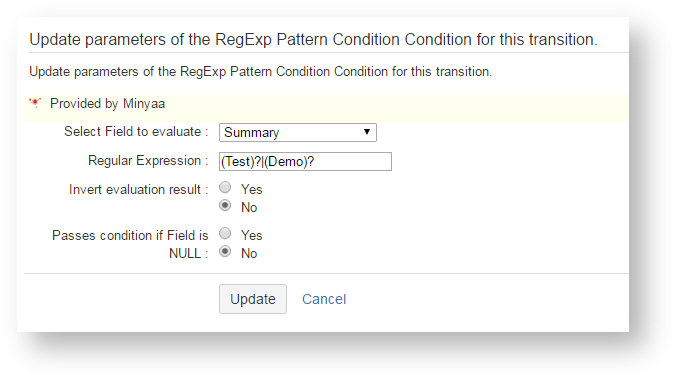677x380 pixels.
Task: Click the 'Yes' text beside Invert evaluation radio
Action: coord(252,189)
